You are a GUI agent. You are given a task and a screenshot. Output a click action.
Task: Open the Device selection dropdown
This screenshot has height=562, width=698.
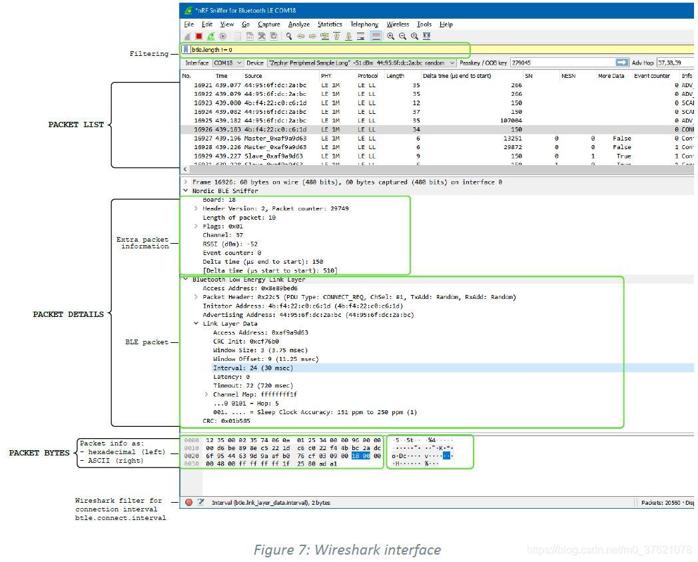pyautogui.click(x=361, y=63)
